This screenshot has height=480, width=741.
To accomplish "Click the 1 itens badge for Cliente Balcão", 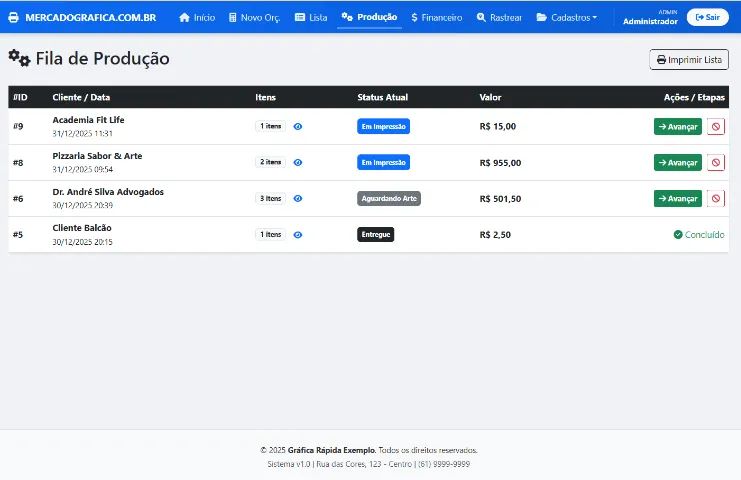I will pyautogui.click(x=270, y=234).
